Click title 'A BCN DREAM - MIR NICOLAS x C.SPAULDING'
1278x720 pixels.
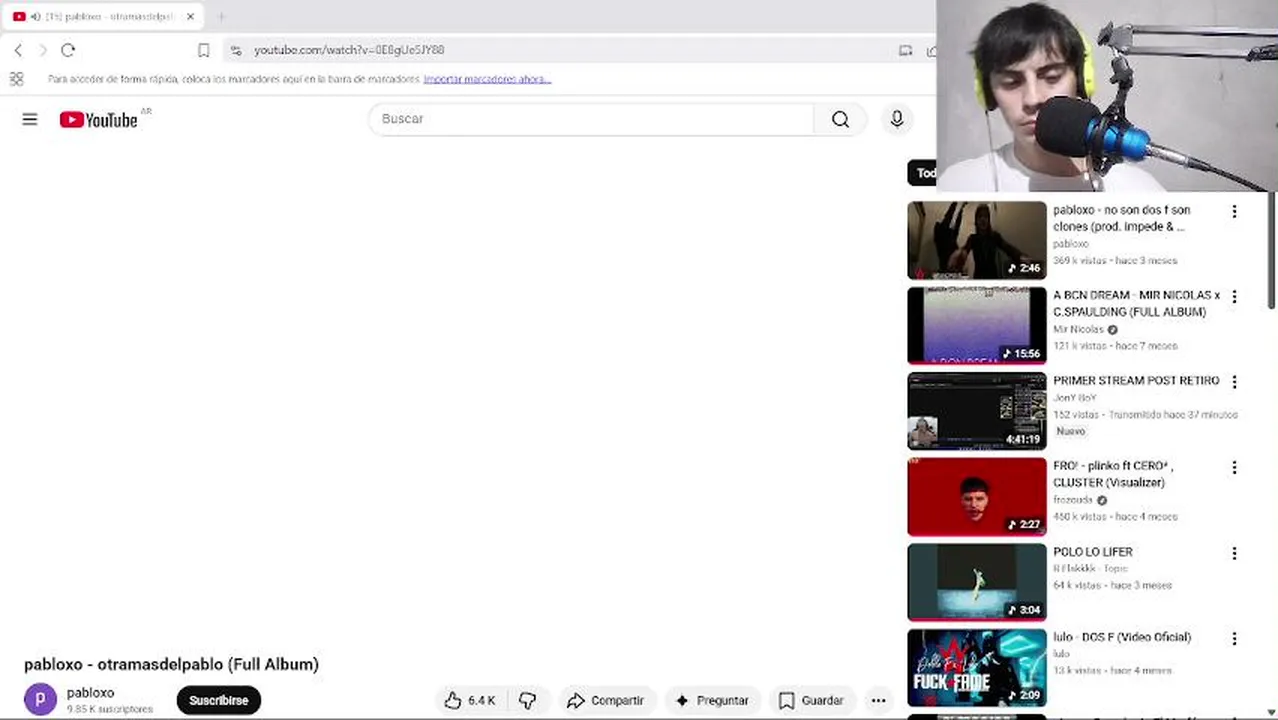coord(1137,303)
